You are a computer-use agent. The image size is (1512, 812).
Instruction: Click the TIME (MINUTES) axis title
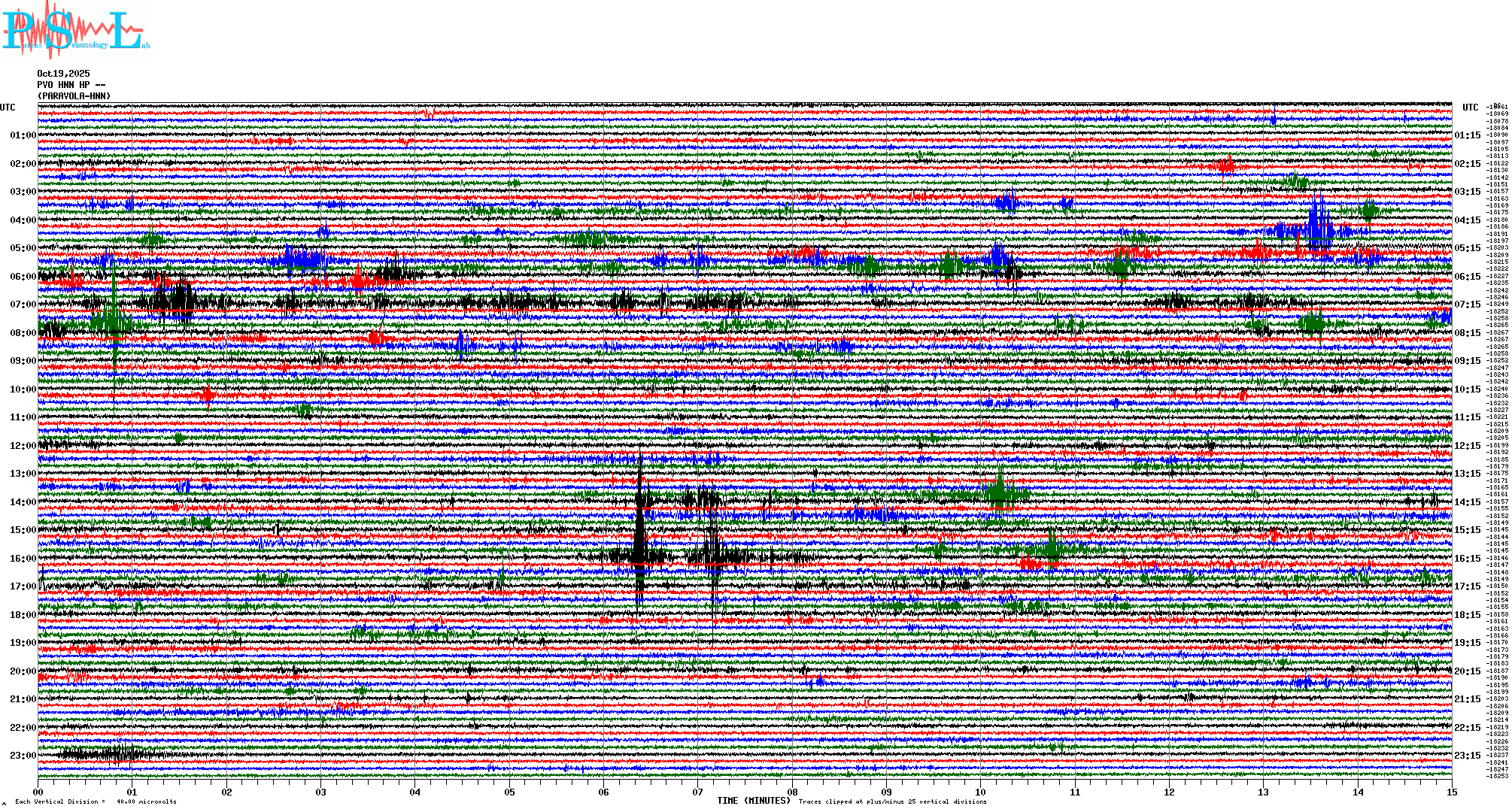coord(754,801)
